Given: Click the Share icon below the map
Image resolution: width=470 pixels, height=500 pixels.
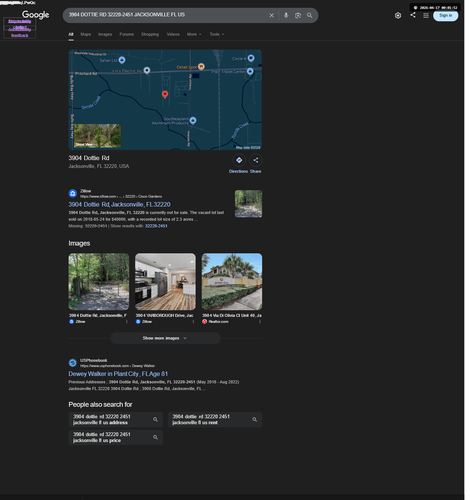Looking at the screenshot, I should (x=256, y=160).
